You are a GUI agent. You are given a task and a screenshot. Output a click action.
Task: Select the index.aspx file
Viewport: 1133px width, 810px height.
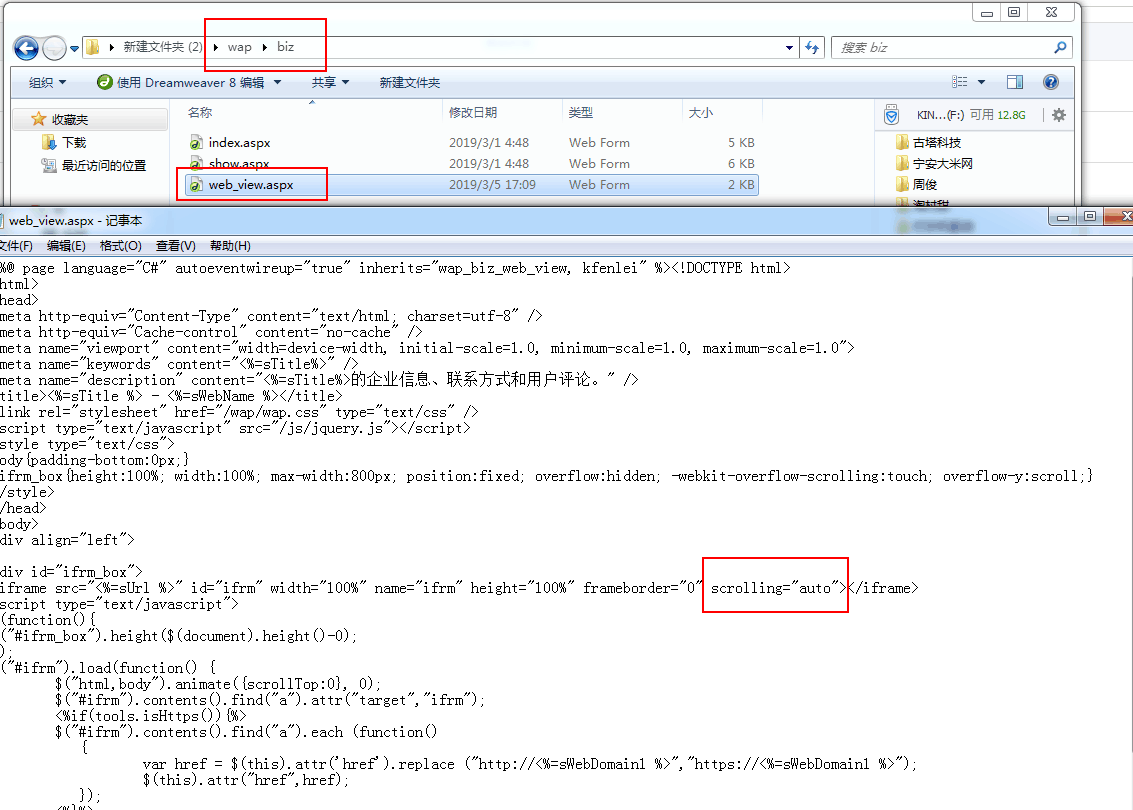click(239, 143)
